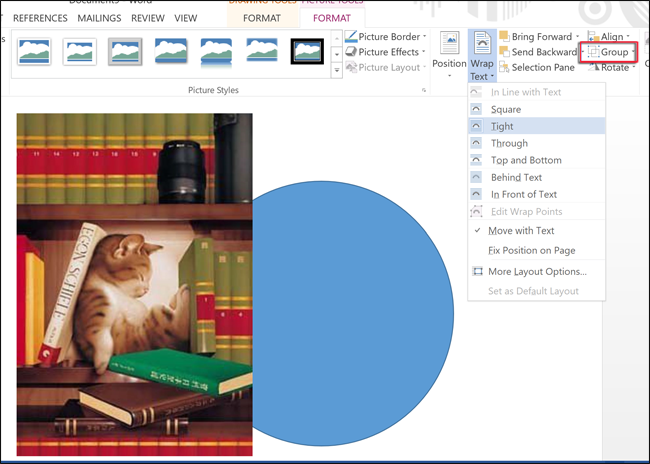Apply the second picture style thumbnail

coord(80,51)
